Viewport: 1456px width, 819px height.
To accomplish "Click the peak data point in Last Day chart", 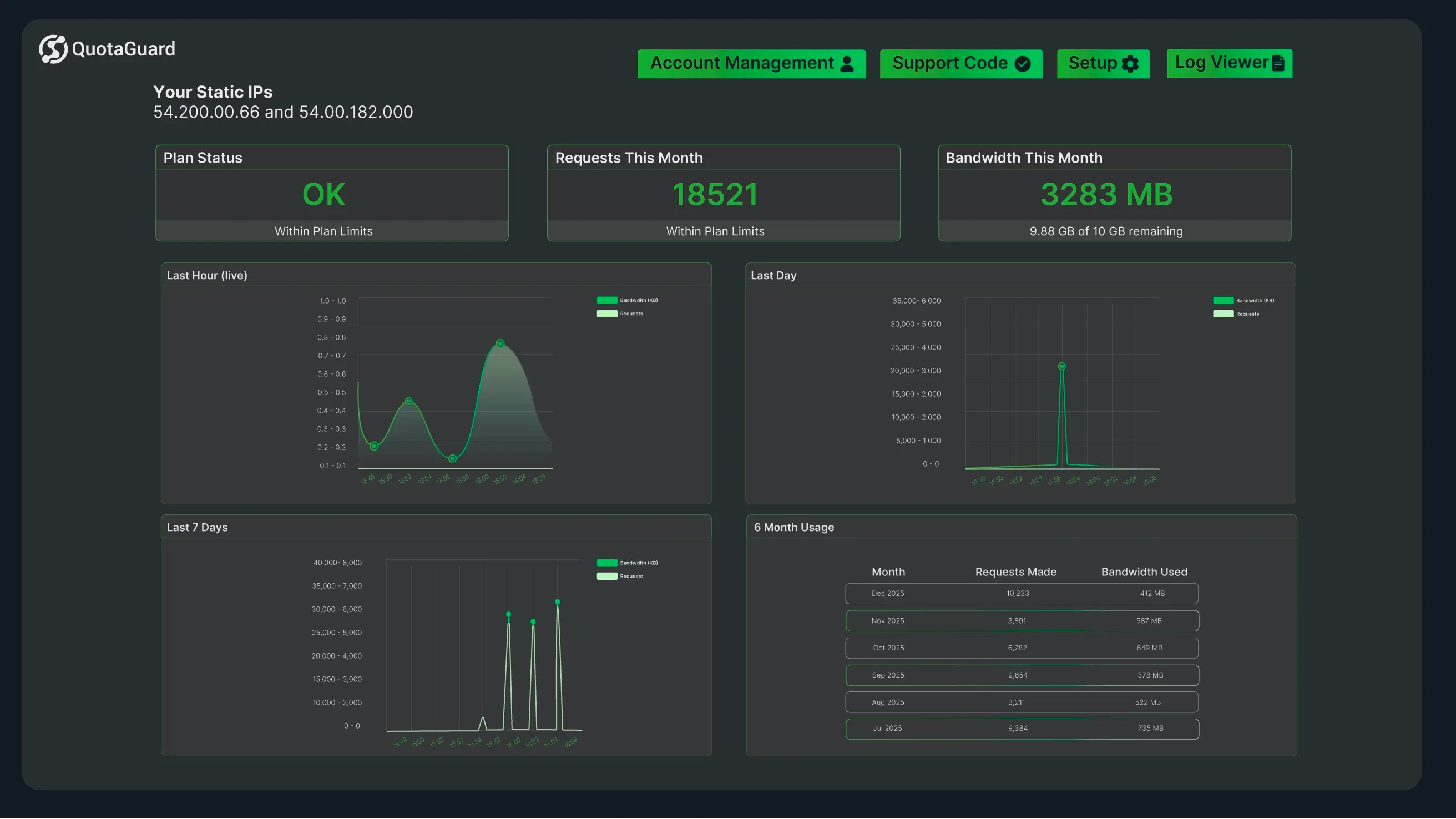I will pyautogui.click(x=1061, y=366).
